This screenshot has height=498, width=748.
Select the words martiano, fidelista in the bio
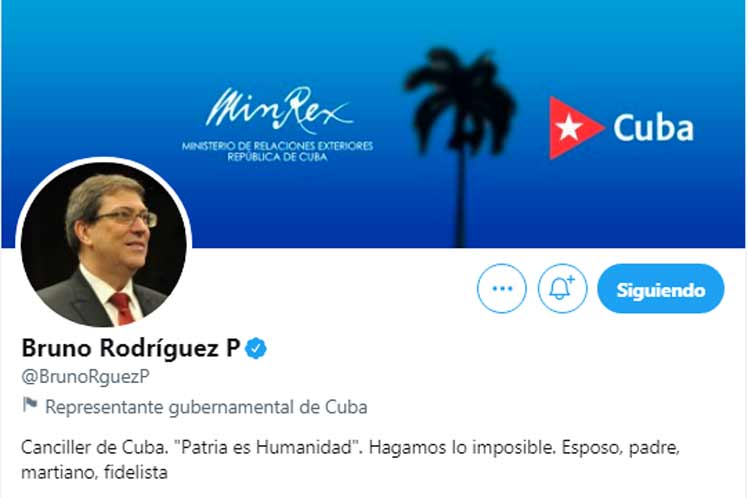click(x=94, y=473)
